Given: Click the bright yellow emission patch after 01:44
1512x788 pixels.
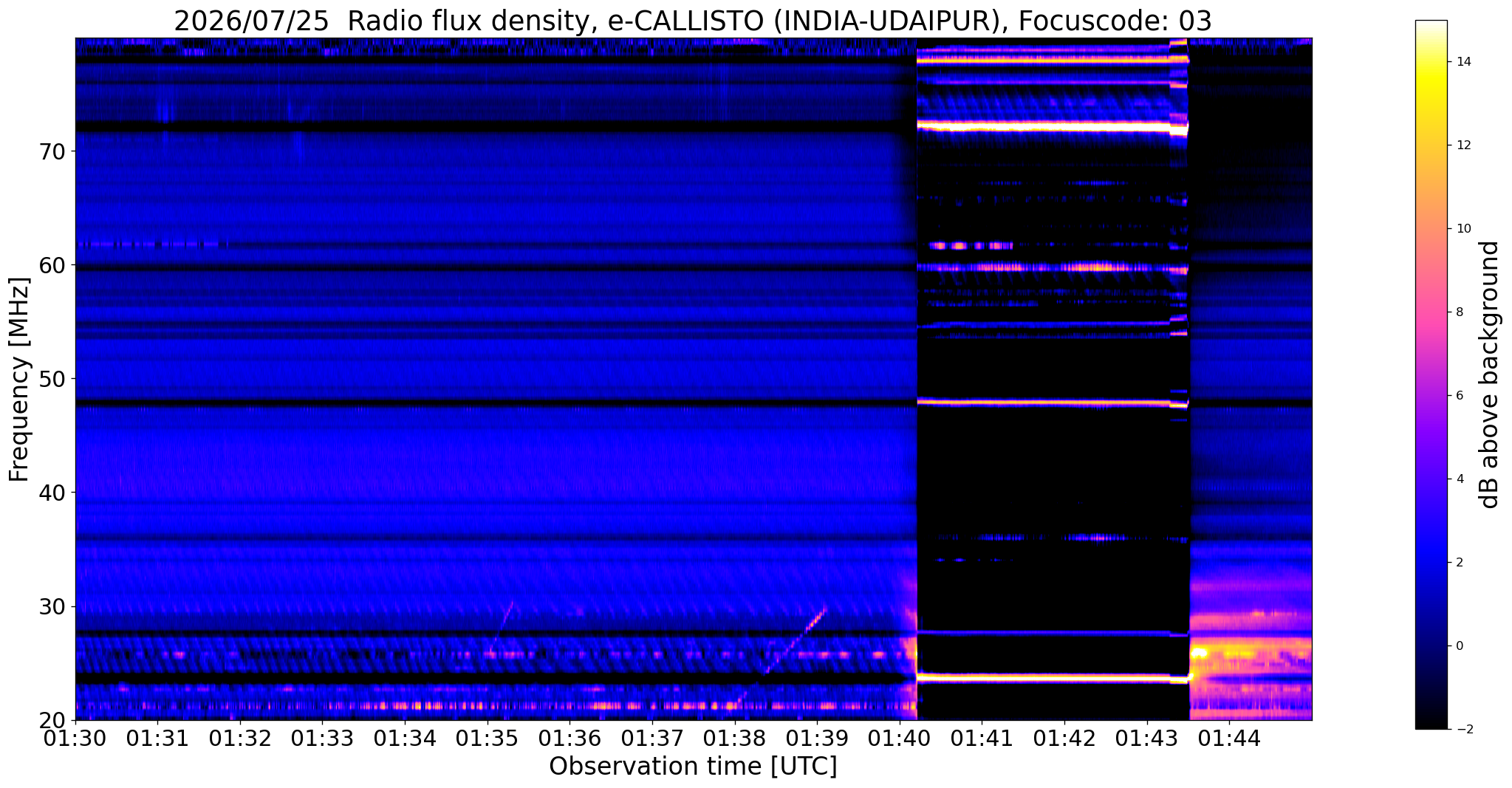Looking at the screenshot, I should click(1248, 653).
